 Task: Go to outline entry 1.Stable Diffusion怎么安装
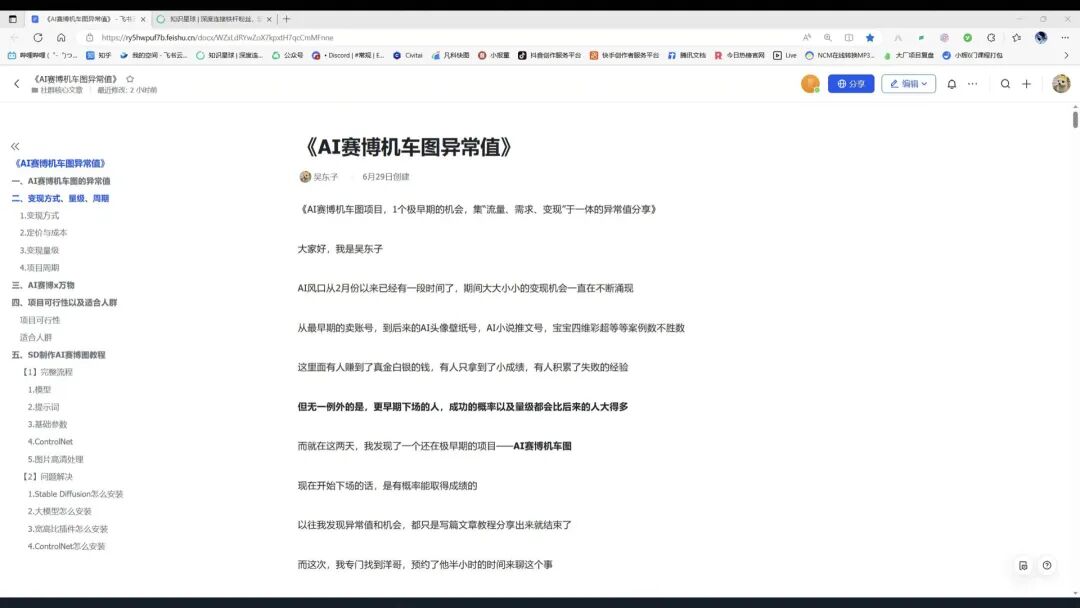pos(76,494)
